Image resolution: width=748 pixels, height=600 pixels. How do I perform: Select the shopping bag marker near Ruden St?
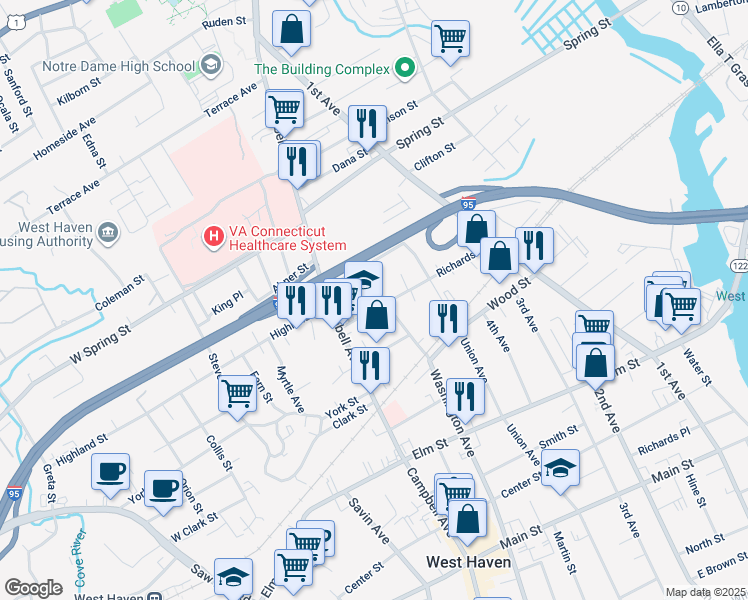pyautogui.click(x=291, y=32)
